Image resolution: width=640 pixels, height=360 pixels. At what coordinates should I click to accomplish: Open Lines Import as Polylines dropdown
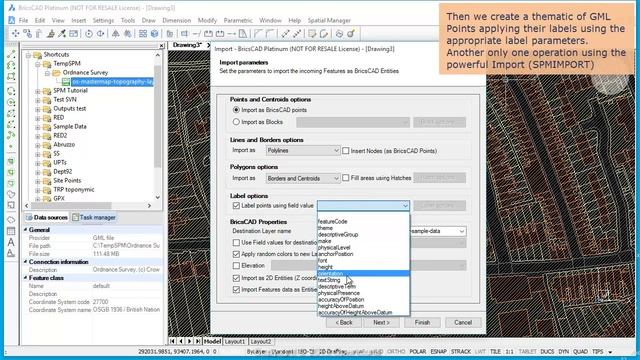(303, 151)
